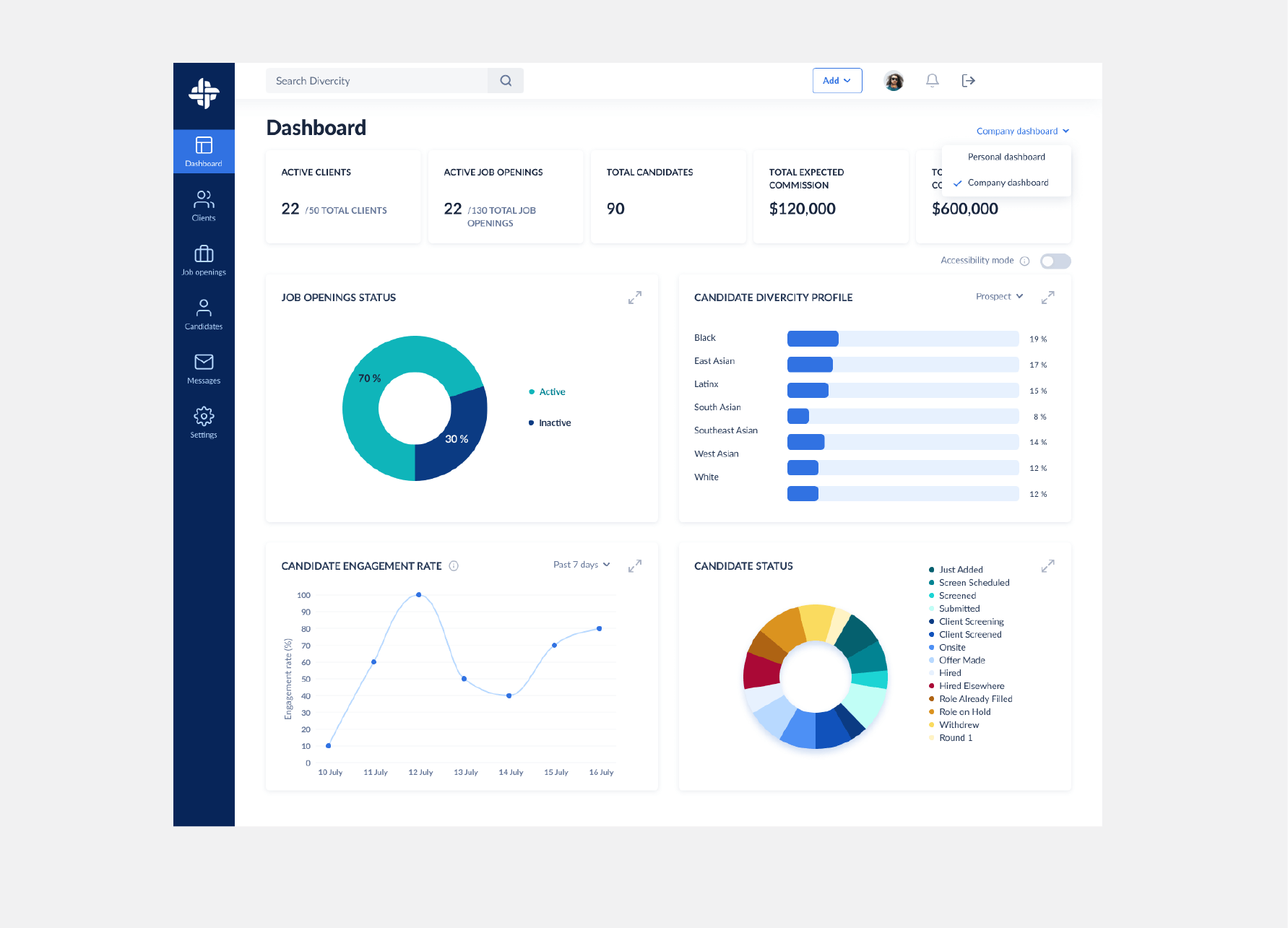This screenshot has width=1288, height=928.
Task: Go to Clients in sidebar
Action: [x=204, y=206]
